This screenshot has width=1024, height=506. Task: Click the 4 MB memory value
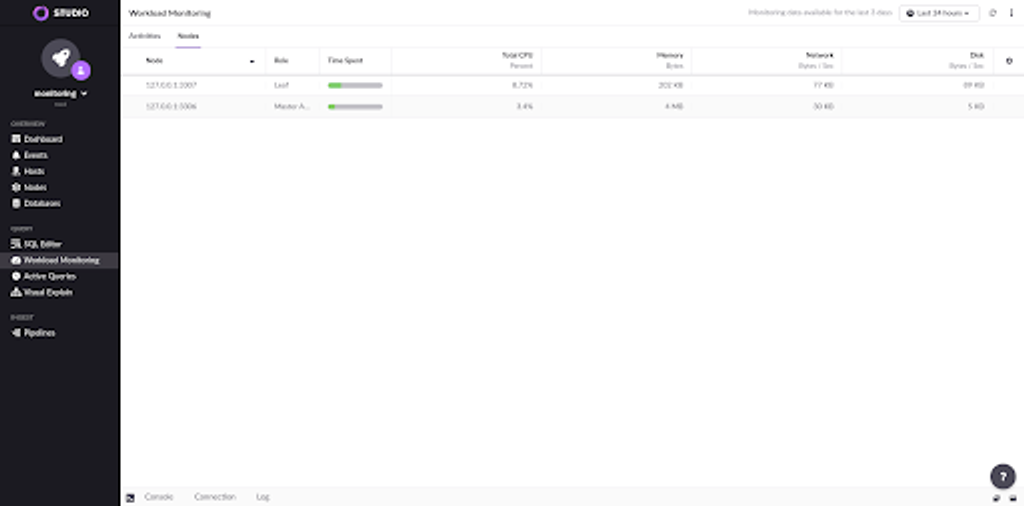coord(674,106)
